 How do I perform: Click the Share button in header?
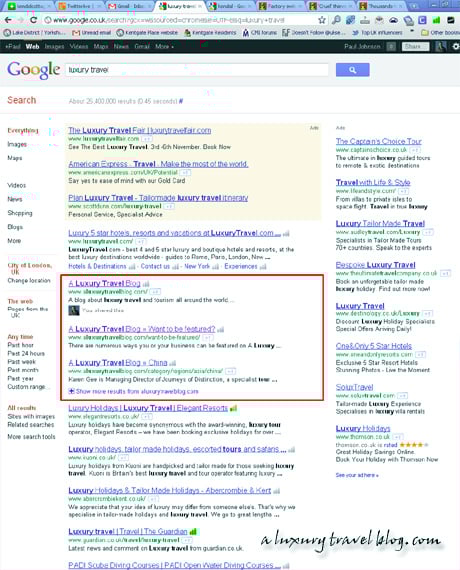coord(415,47)
